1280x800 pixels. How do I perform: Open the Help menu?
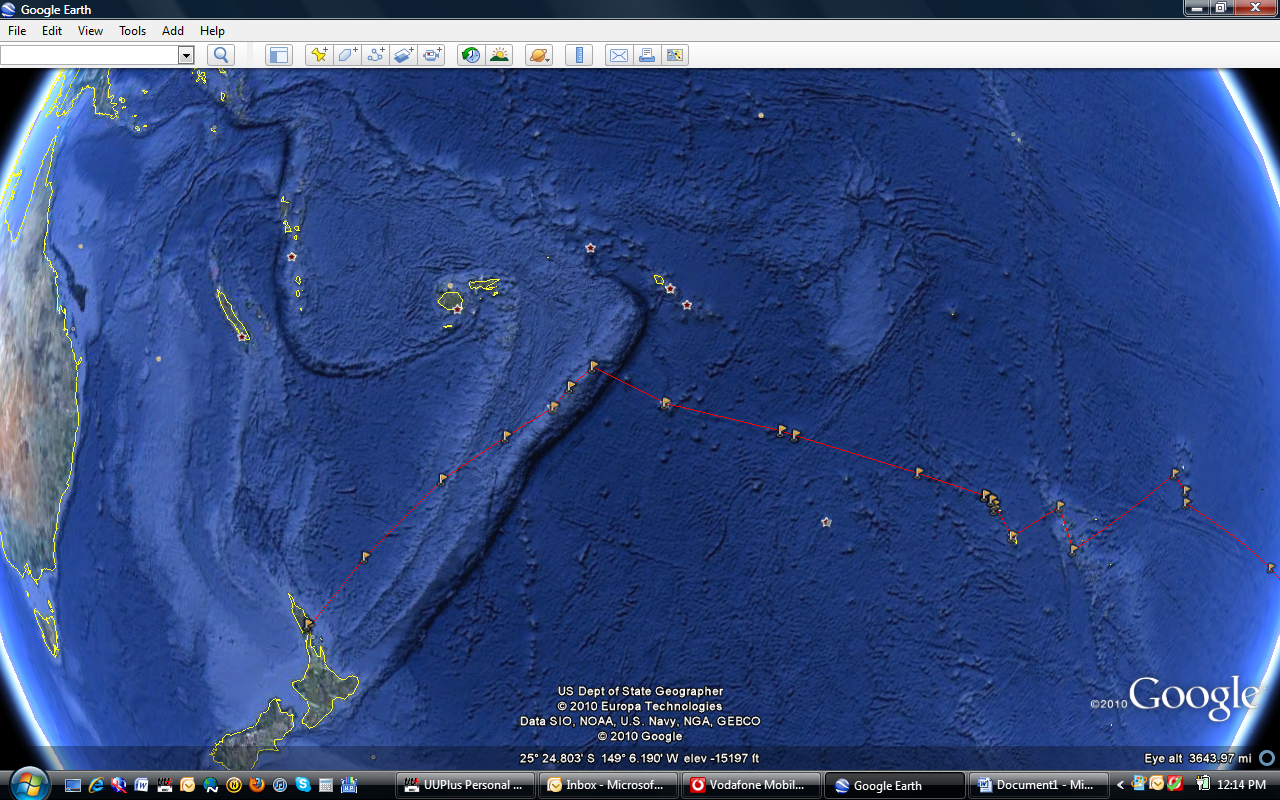[212, 31]
